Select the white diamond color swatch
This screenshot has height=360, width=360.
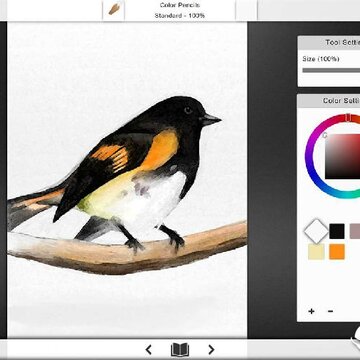click(x=316, y=231)
